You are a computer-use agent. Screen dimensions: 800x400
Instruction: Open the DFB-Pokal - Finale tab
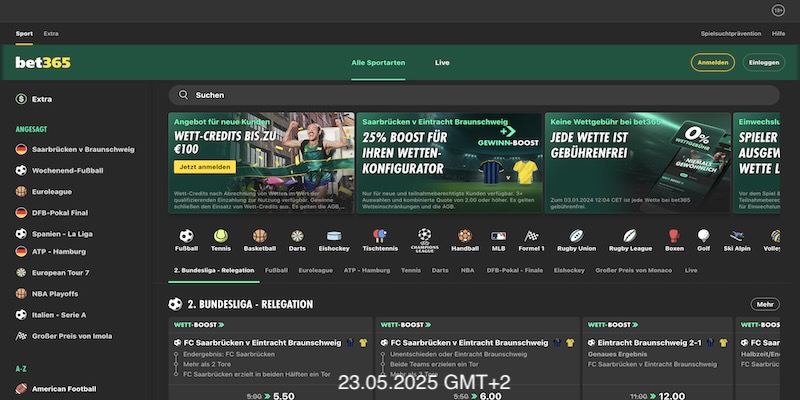(x=515, y=270)
